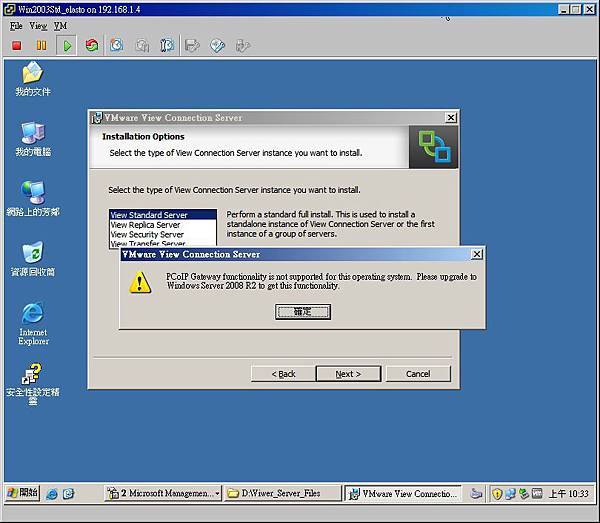The width and height of the screenshot is (600, 523).
Task: Open the 開始 Start menu
Action: coord(23,493)
